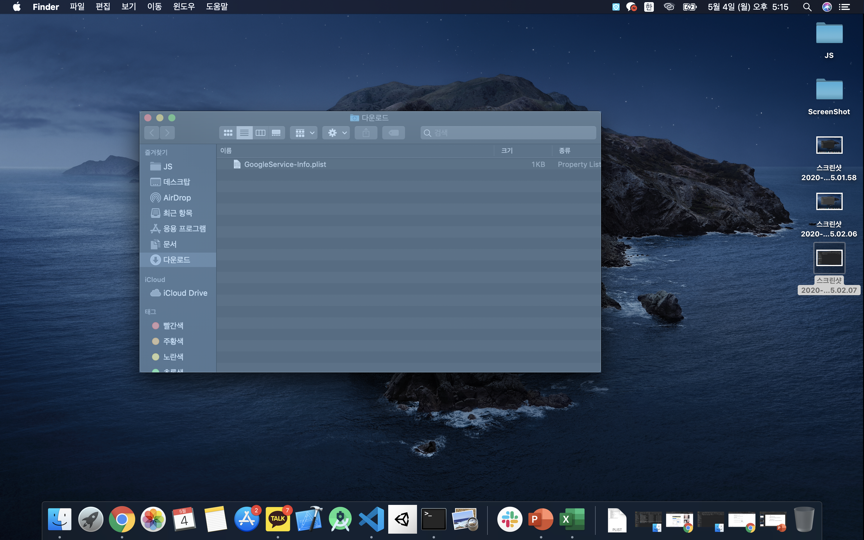Switch Finder to gallery view
Viewport: 864px width, 540px height.
tap(276, 133)
